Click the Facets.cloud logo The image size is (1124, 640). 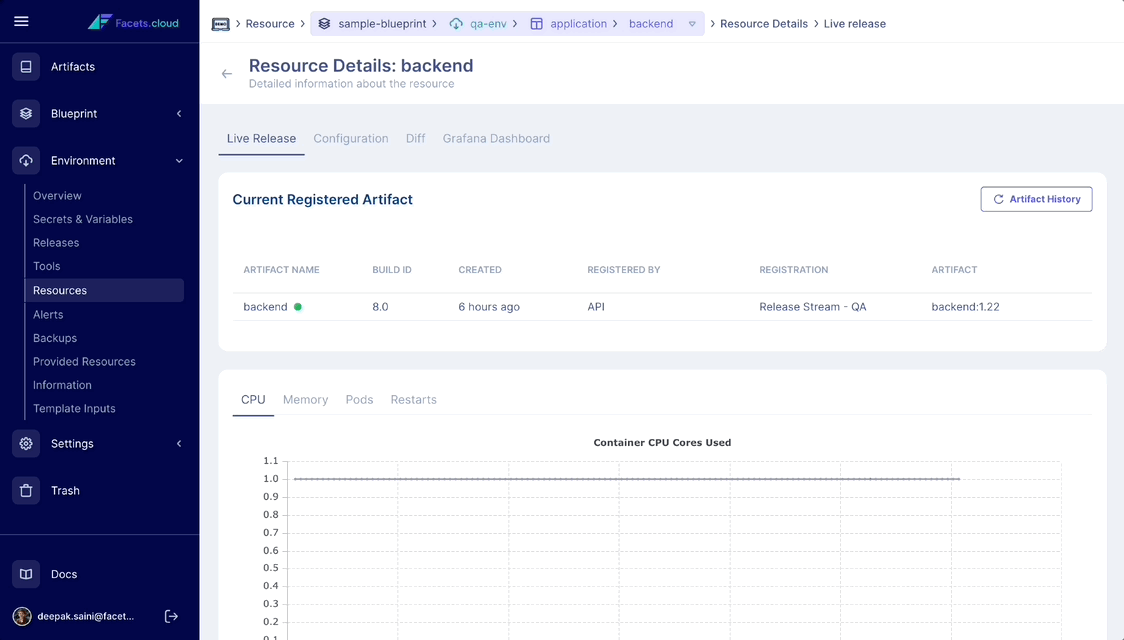tap(133, 22)
